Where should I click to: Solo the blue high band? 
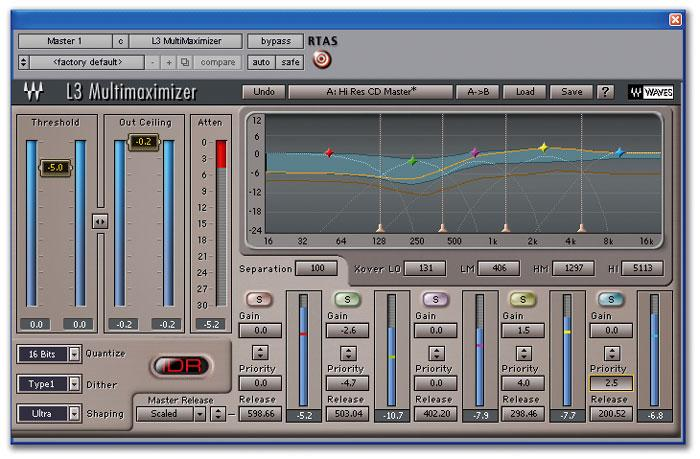coord(611,299)
